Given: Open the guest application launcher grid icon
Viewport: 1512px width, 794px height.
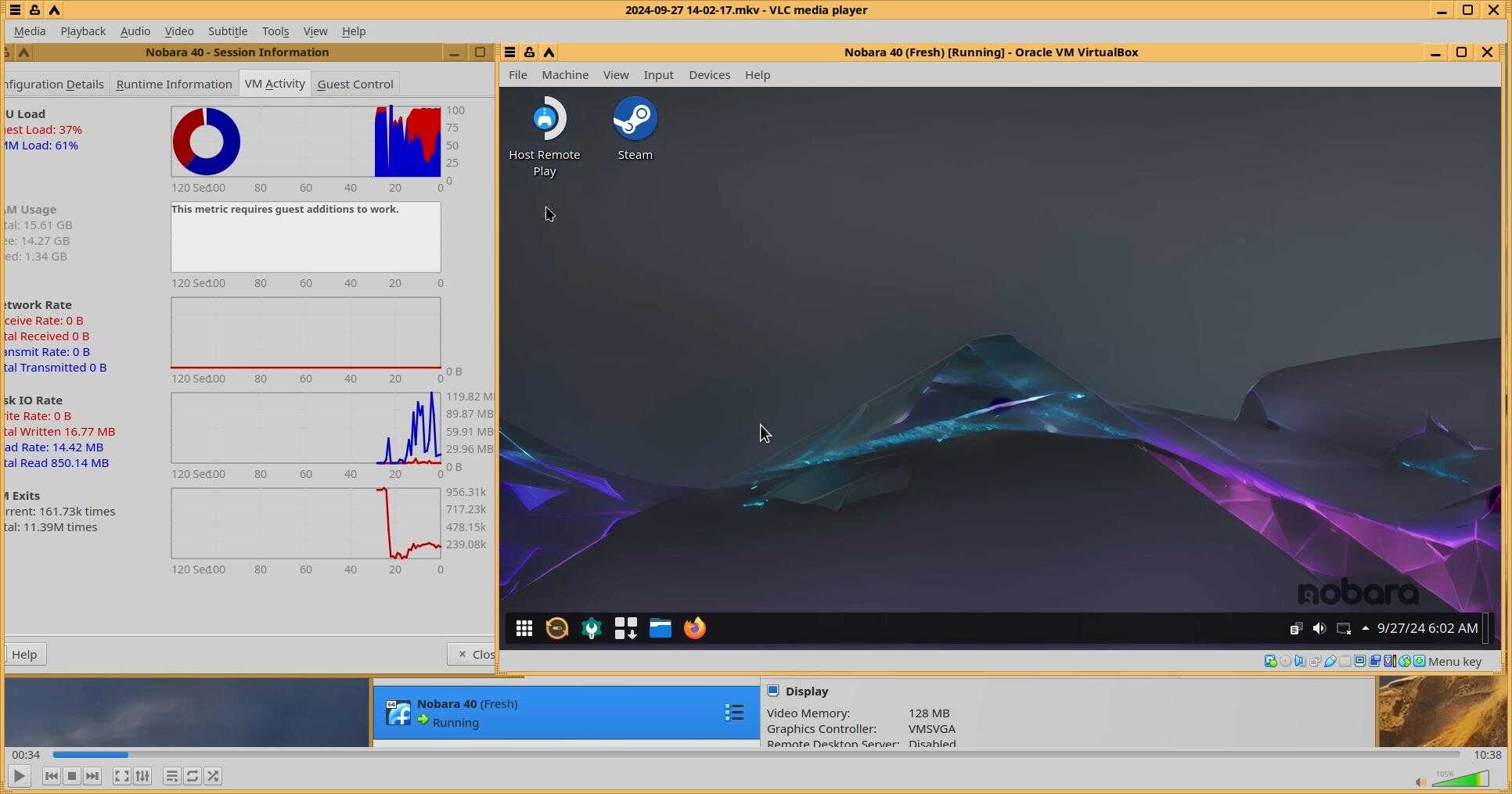Looking at the screenshot, I should pos(524,628).
